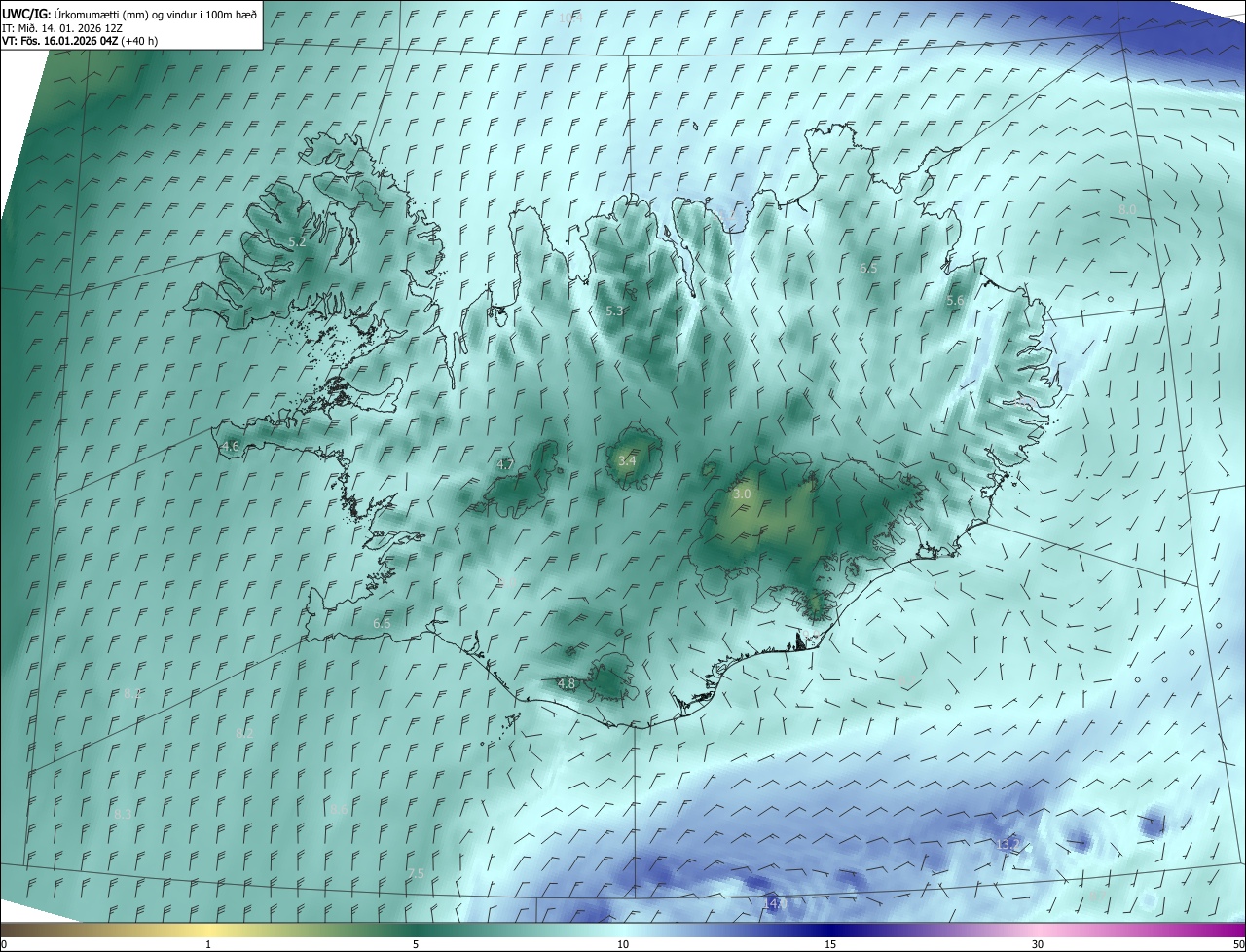The image size is (1246, 952).
Task: Click the 8.0 value label over the northeast sea
Action: [1127, 210]
